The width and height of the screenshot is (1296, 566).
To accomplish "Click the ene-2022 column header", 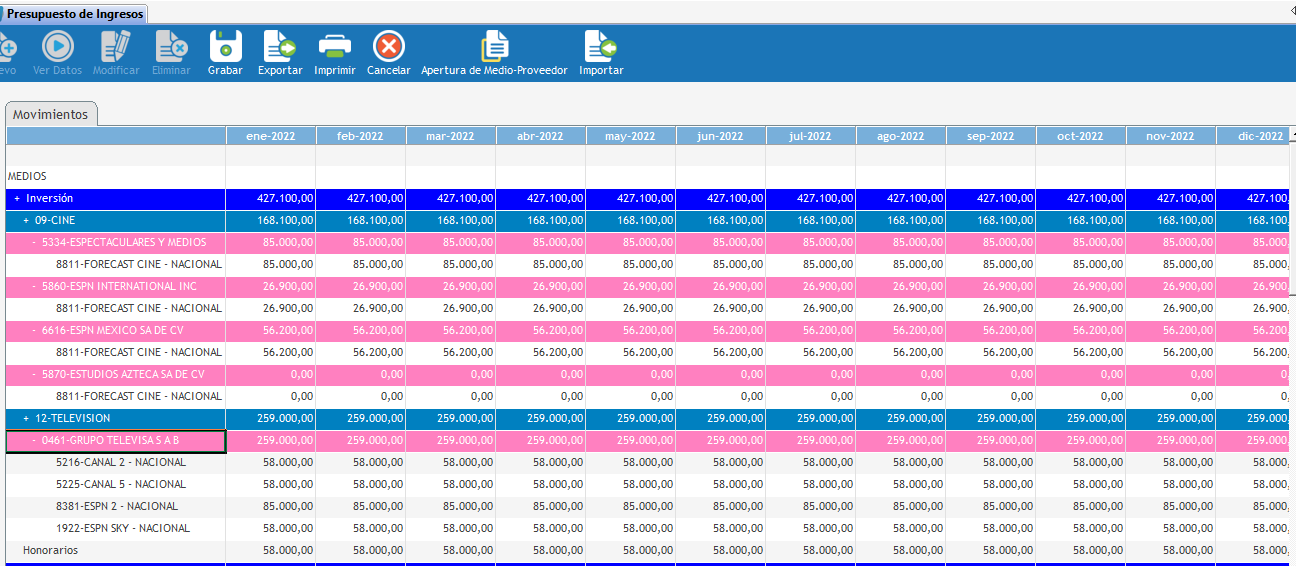I will tap(271, 136).
